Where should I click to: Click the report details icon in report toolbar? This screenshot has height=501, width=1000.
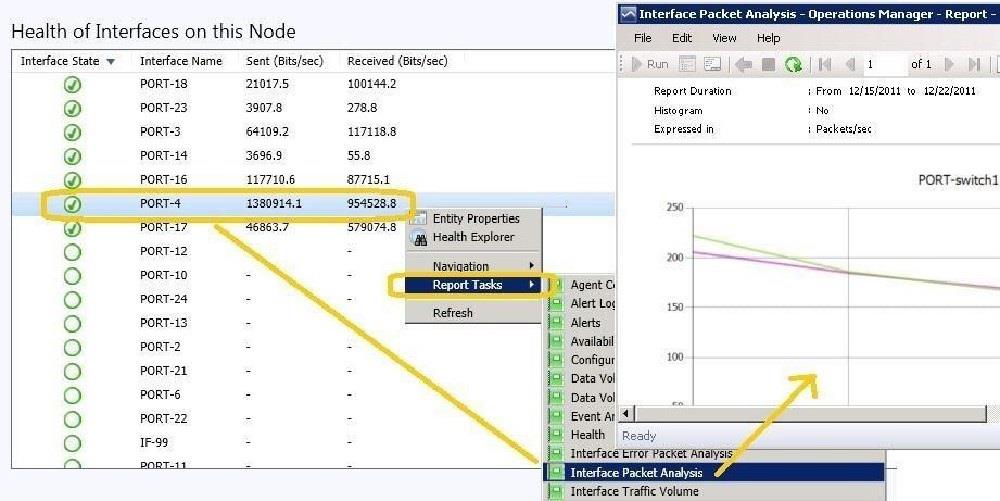pyautogui.click(x=712, y=64)
